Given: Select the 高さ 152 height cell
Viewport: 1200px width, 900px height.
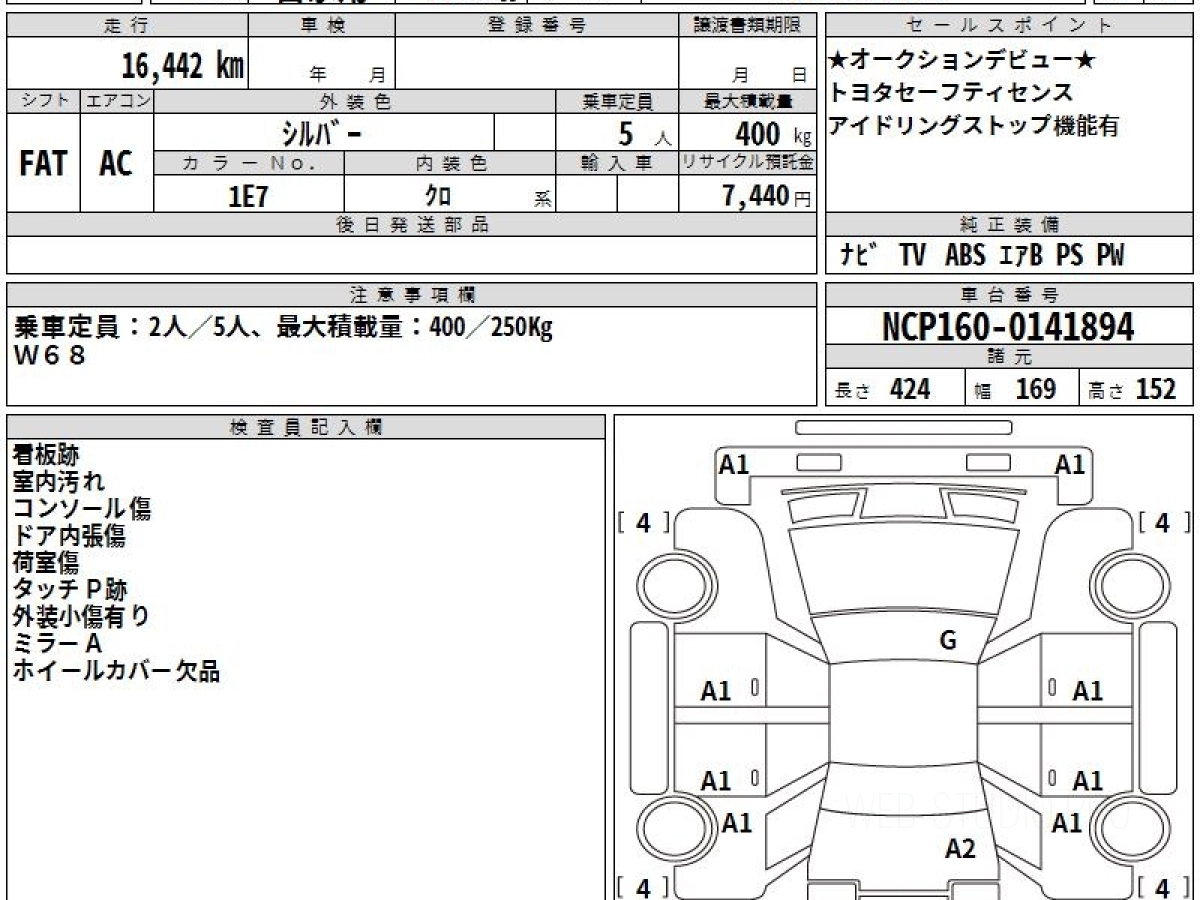Looking at the screenshot, I should (x=1137, y=389).
